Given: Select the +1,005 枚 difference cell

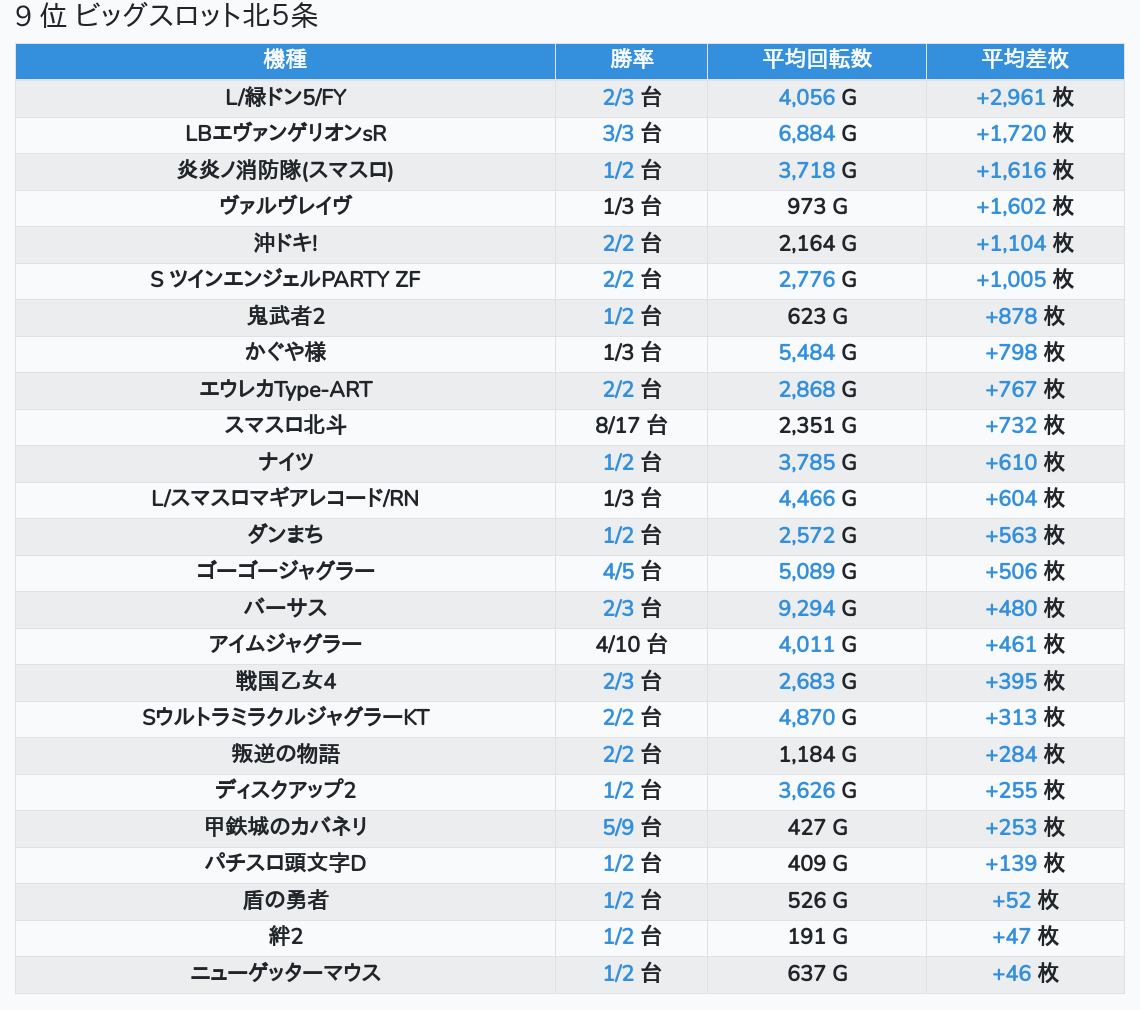Looking at the screenshot, I should [x=1024, y=279].
